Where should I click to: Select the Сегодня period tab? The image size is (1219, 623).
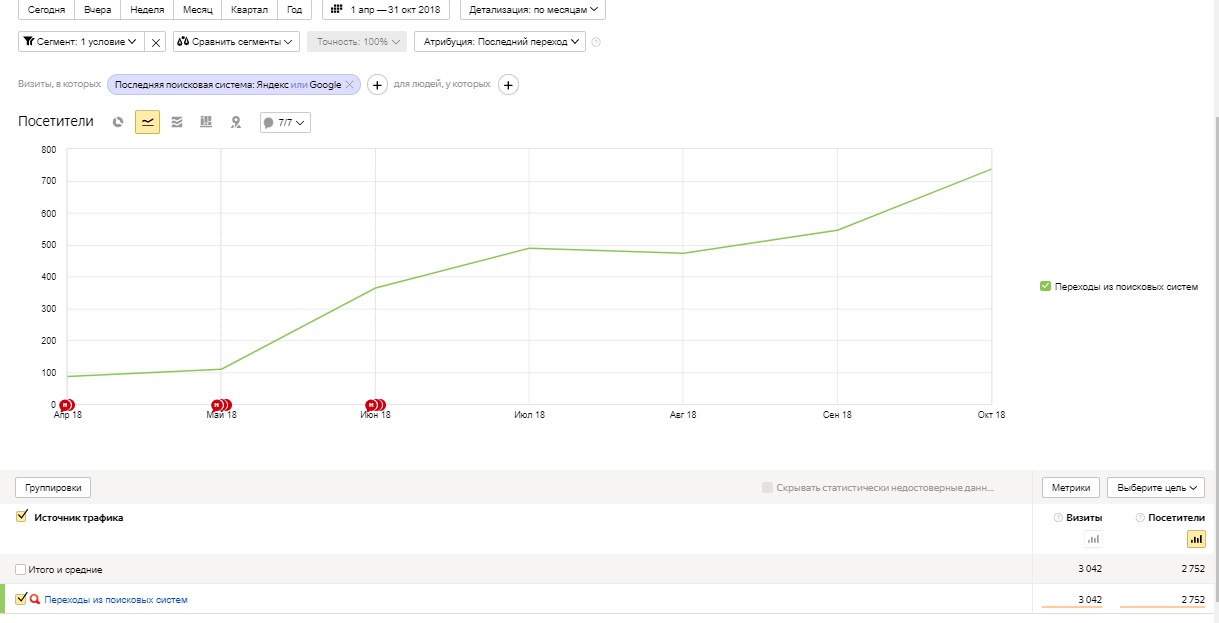[47, 9]
